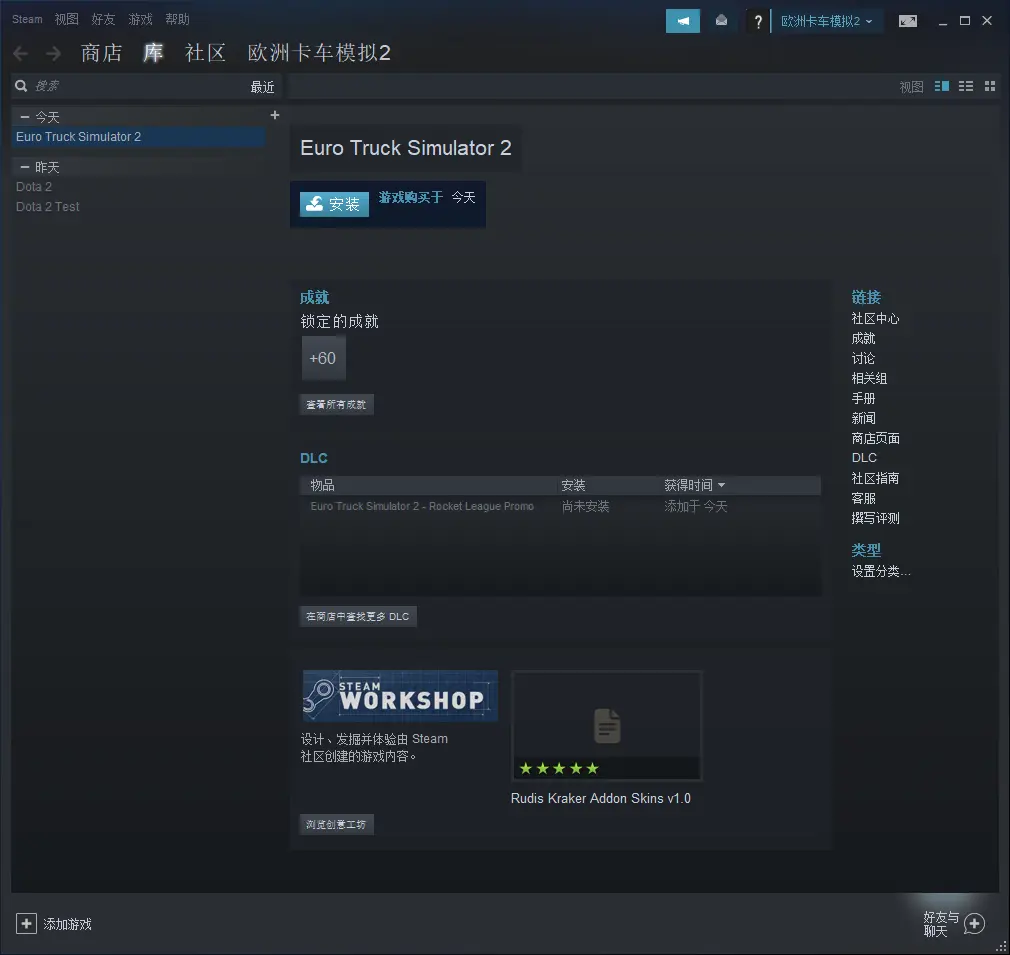Go forward with the right arrow
This screenshot has width=1010, height=955.
coord(54,53)
